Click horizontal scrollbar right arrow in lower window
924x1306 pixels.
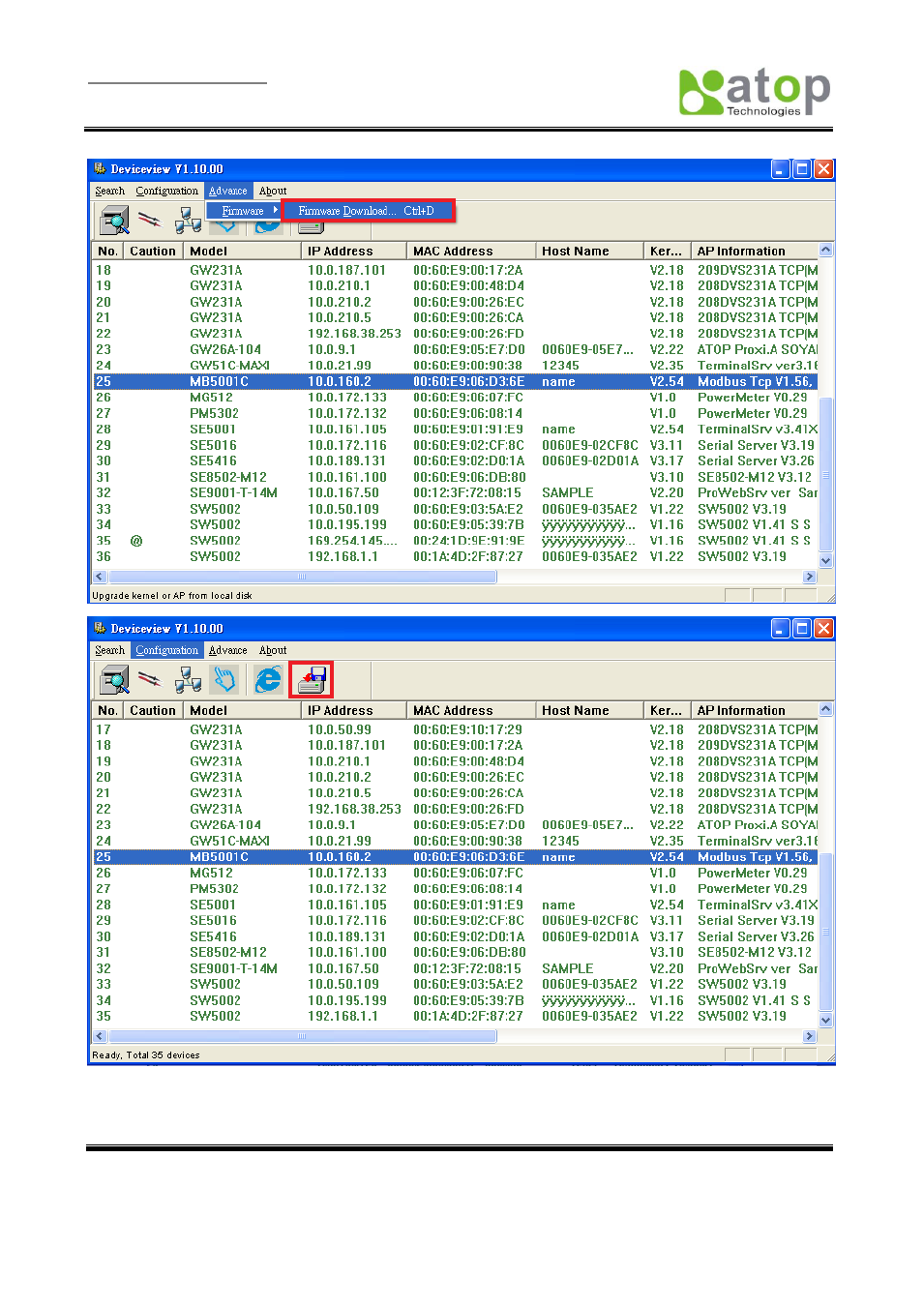coord(810,1036)
